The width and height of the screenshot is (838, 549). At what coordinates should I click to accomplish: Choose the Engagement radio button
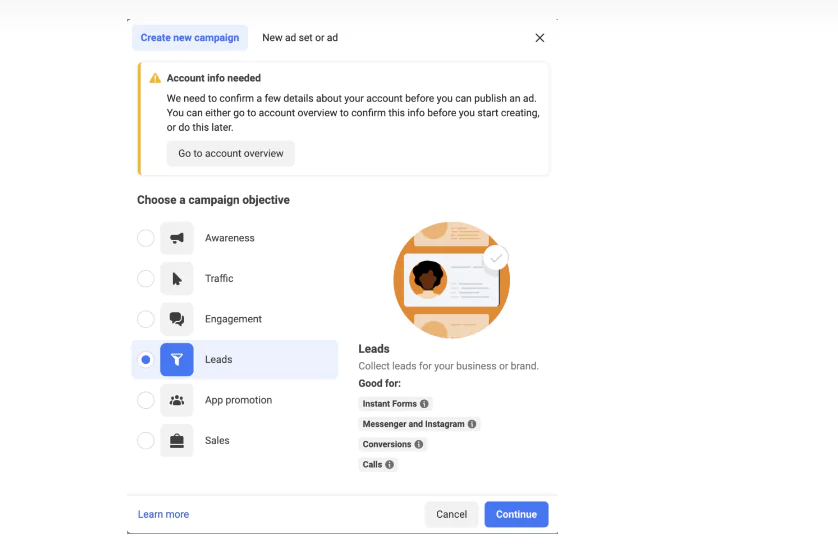146,319
